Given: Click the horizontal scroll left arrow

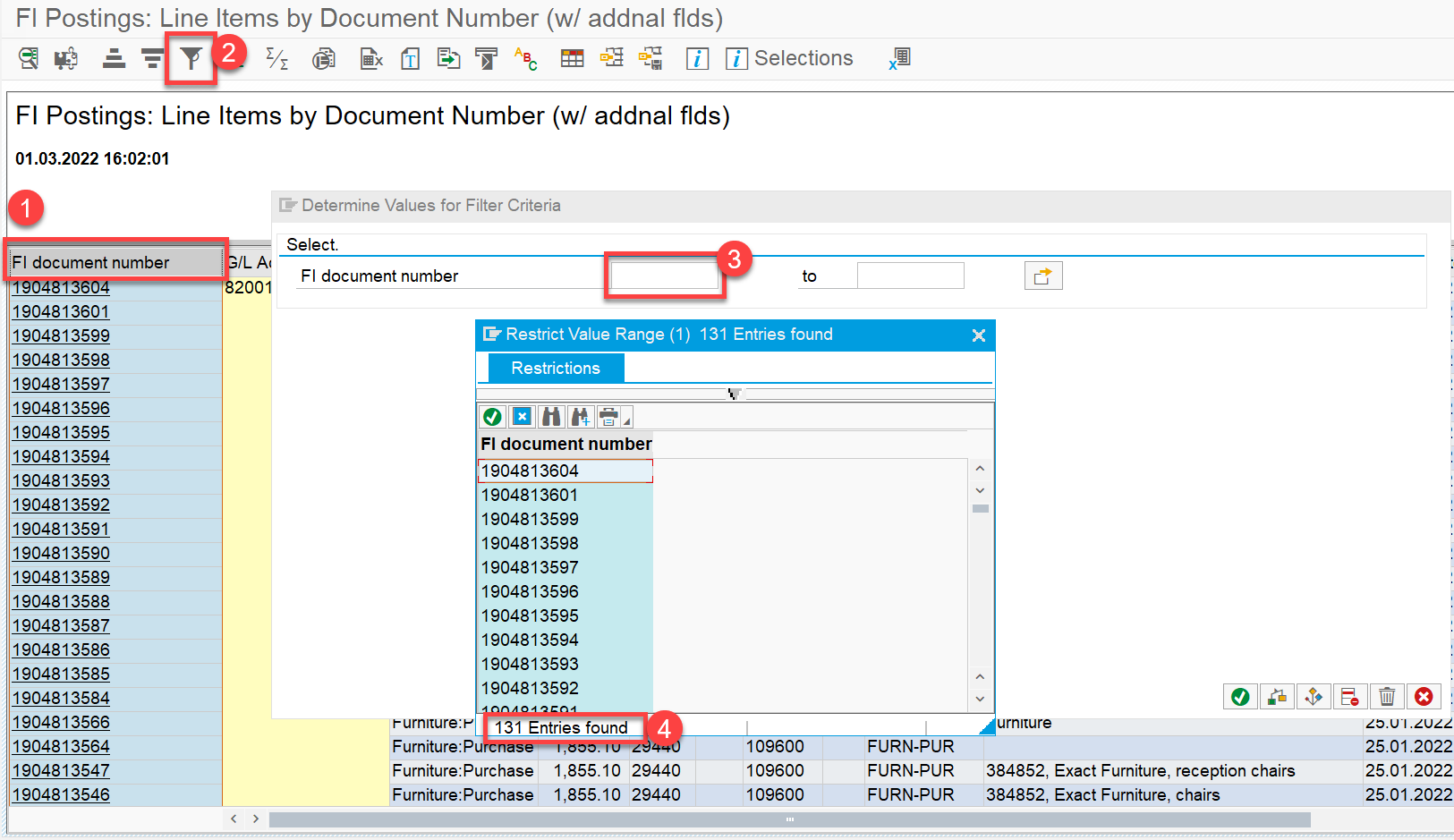Looking at the screenshot, I should 234,819.
